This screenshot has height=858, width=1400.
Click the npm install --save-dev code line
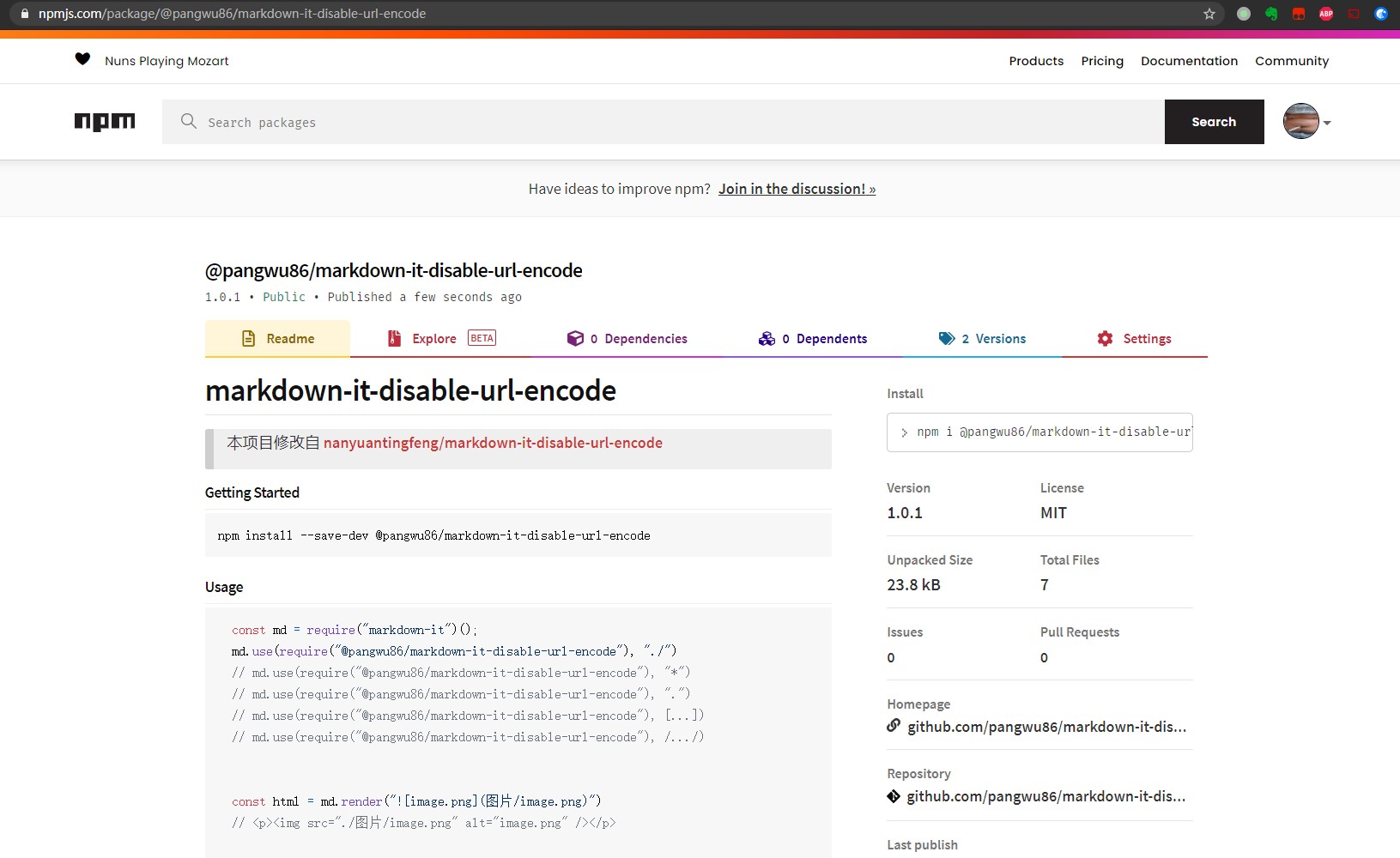click(433, 535)
